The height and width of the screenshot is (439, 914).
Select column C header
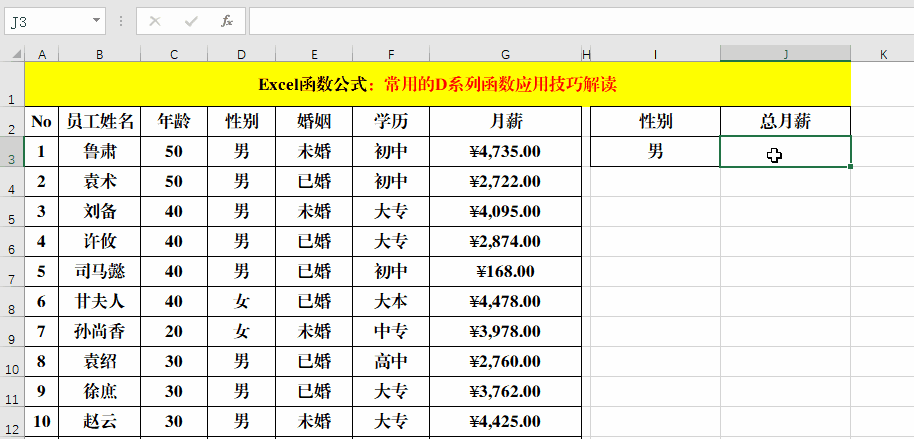pos(174,54)
